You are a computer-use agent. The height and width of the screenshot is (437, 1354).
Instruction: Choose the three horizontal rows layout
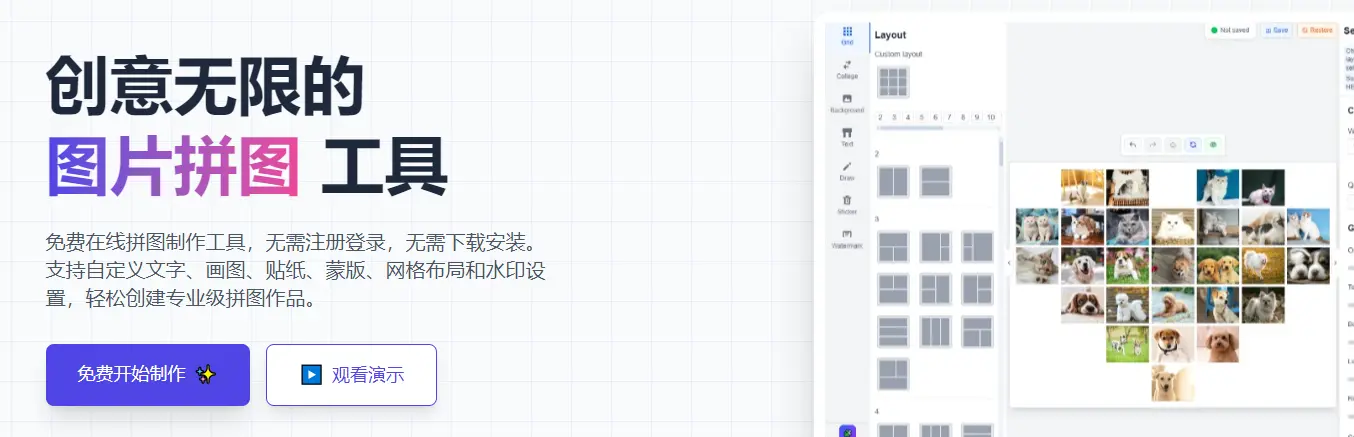tap(893, 331)
